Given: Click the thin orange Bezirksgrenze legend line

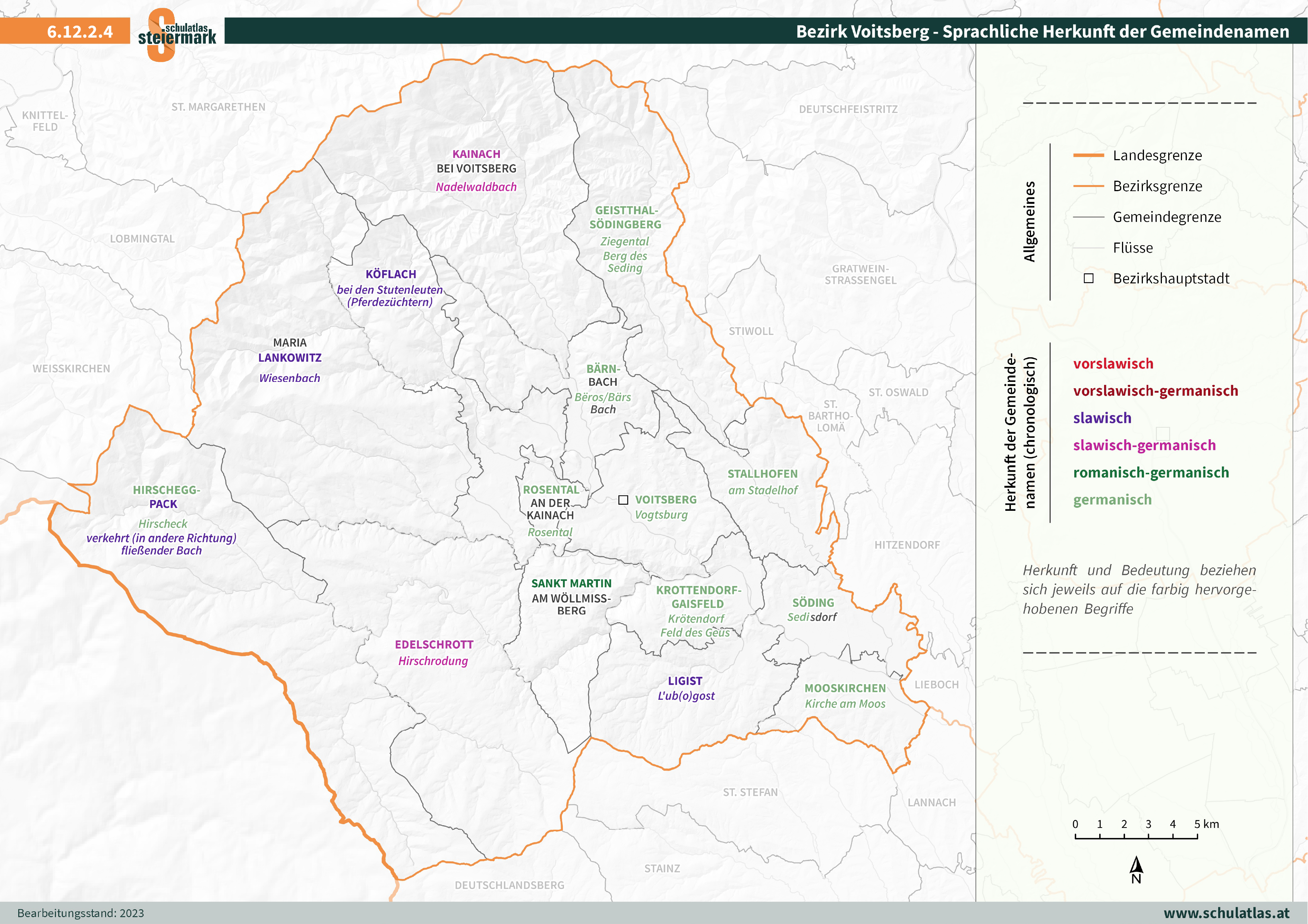Looking at the screenshot, I should point(1088,186).
